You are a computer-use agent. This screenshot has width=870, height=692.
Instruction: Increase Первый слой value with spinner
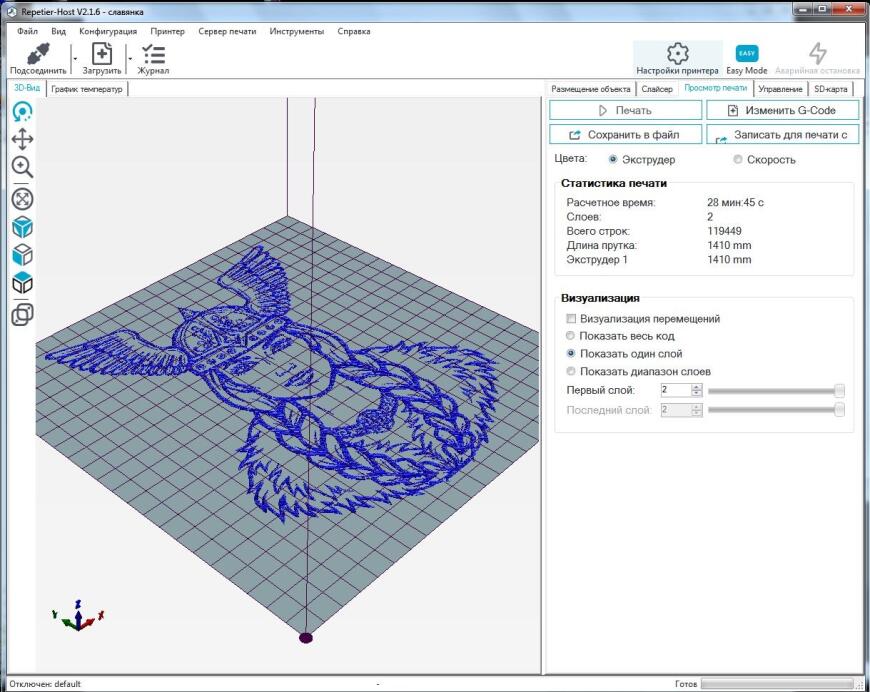696,387
